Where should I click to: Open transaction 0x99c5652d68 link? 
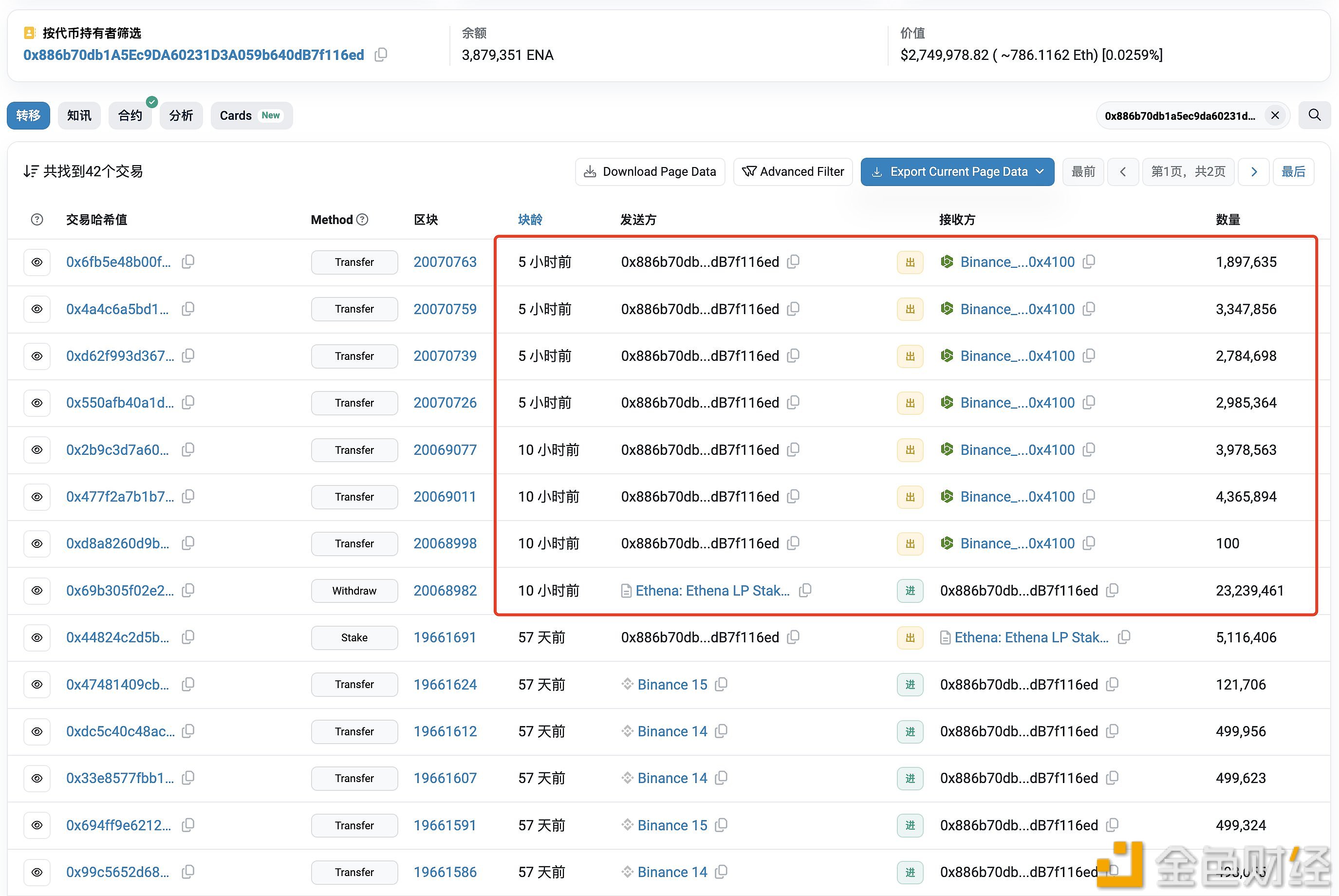coord(118,872)
